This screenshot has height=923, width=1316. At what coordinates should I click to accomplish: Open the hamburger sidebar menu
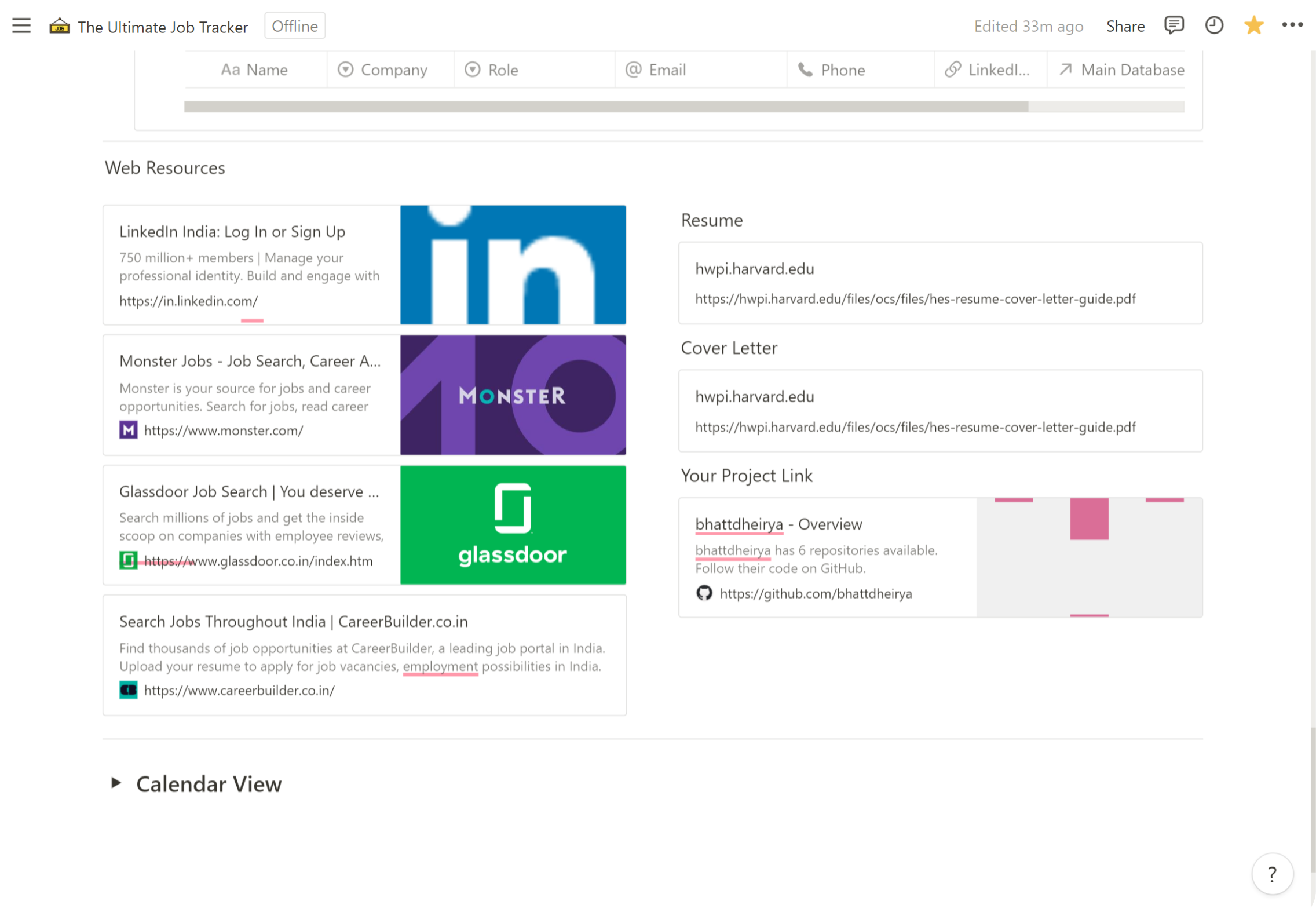tap(21, 26)
